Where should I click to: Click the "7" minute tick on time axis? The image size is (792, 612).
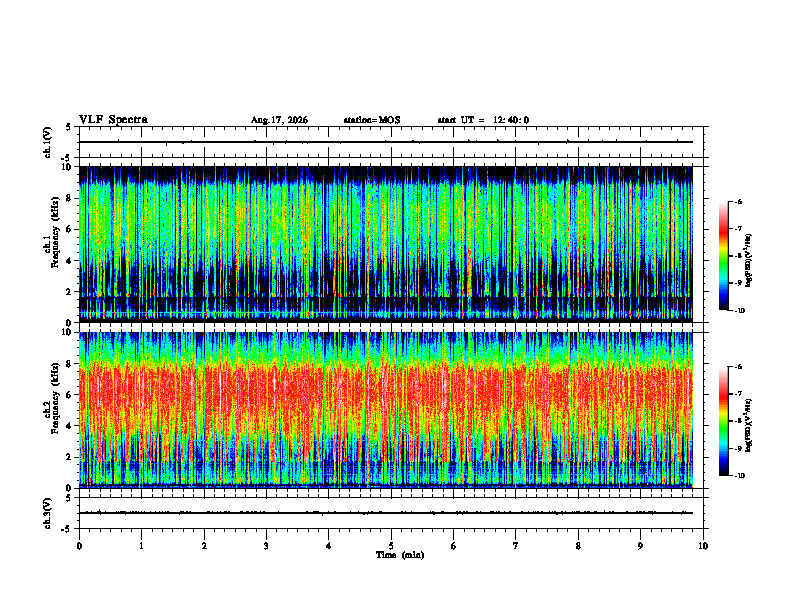[x=516, y=546]
